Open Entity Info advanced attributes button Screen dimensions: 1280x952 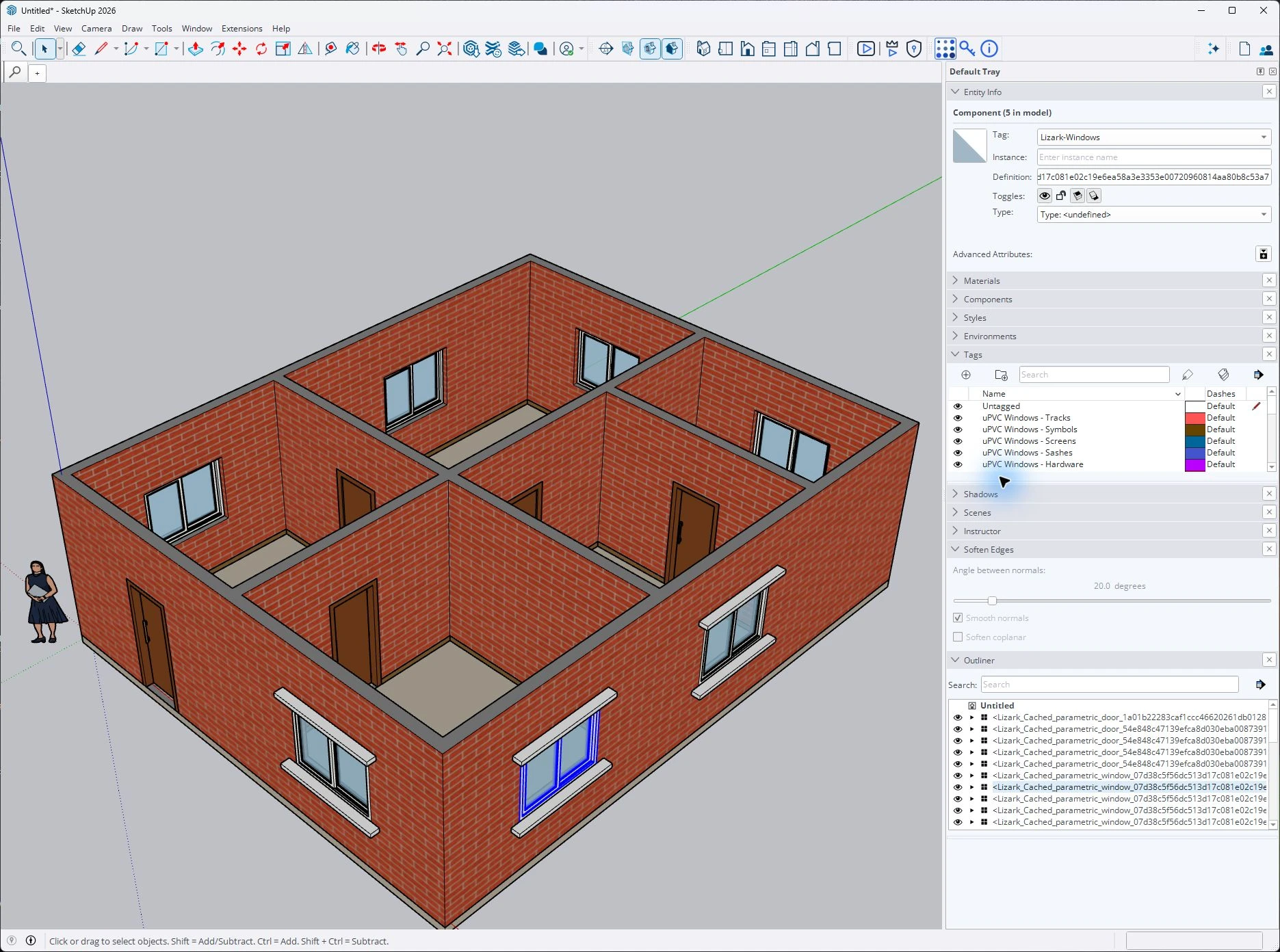1263,254
